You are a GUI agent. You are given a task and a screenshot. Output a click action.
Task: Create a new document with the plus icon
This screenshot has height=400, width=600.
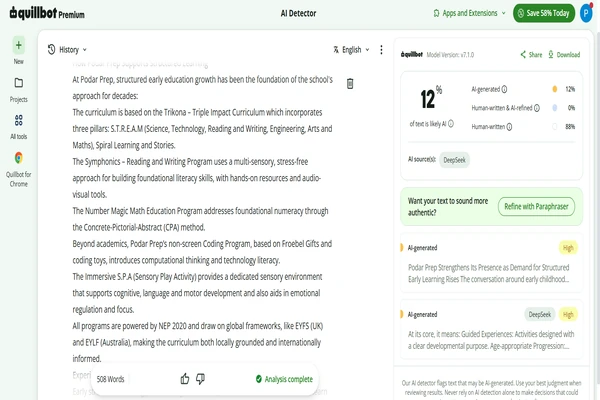tap(18, 46)
